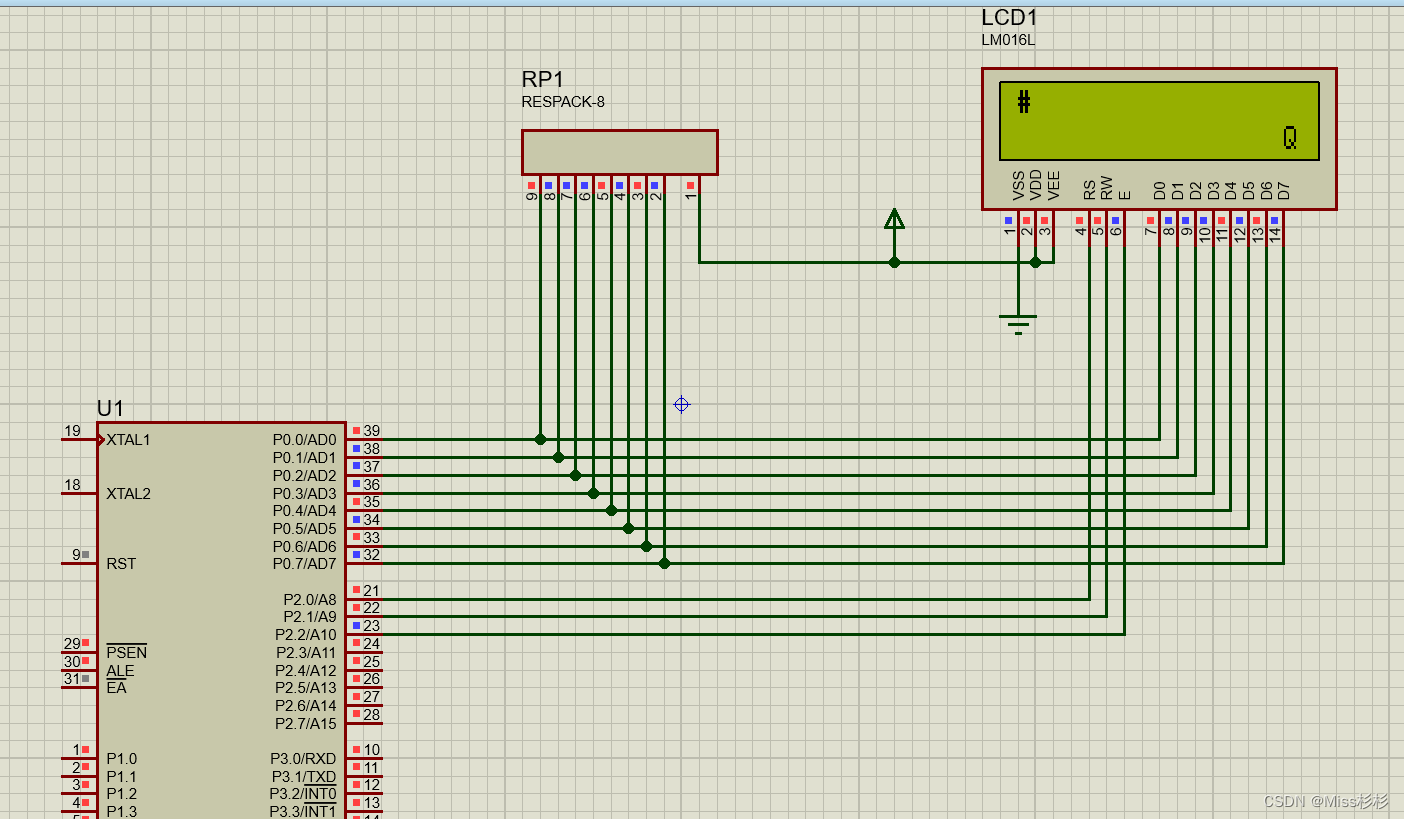Image resolution: width=1404 pixels, height=819 pixels.
Task: Click the P2.2/A10 pin label
Action: tap(306, 635)
